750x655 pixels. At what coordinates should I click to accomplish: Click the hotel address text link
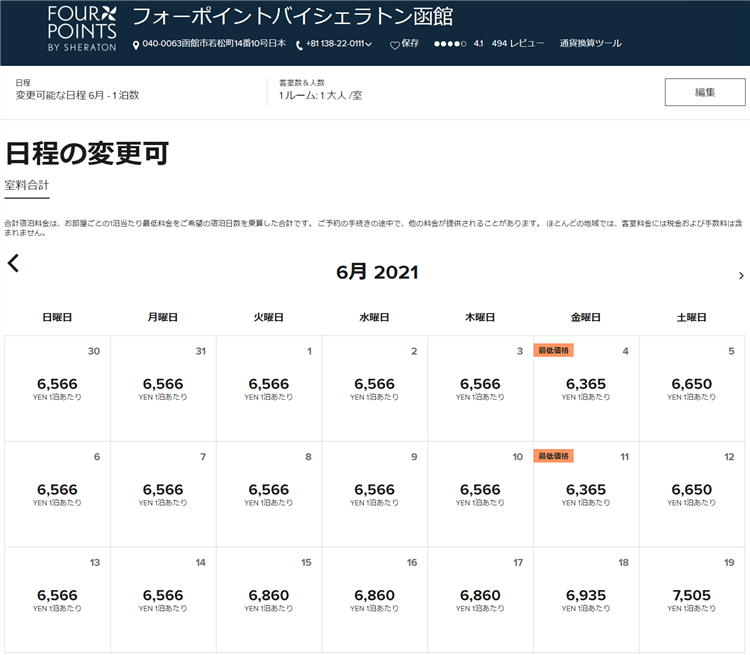pyautogui.click(x=214, y=44)
